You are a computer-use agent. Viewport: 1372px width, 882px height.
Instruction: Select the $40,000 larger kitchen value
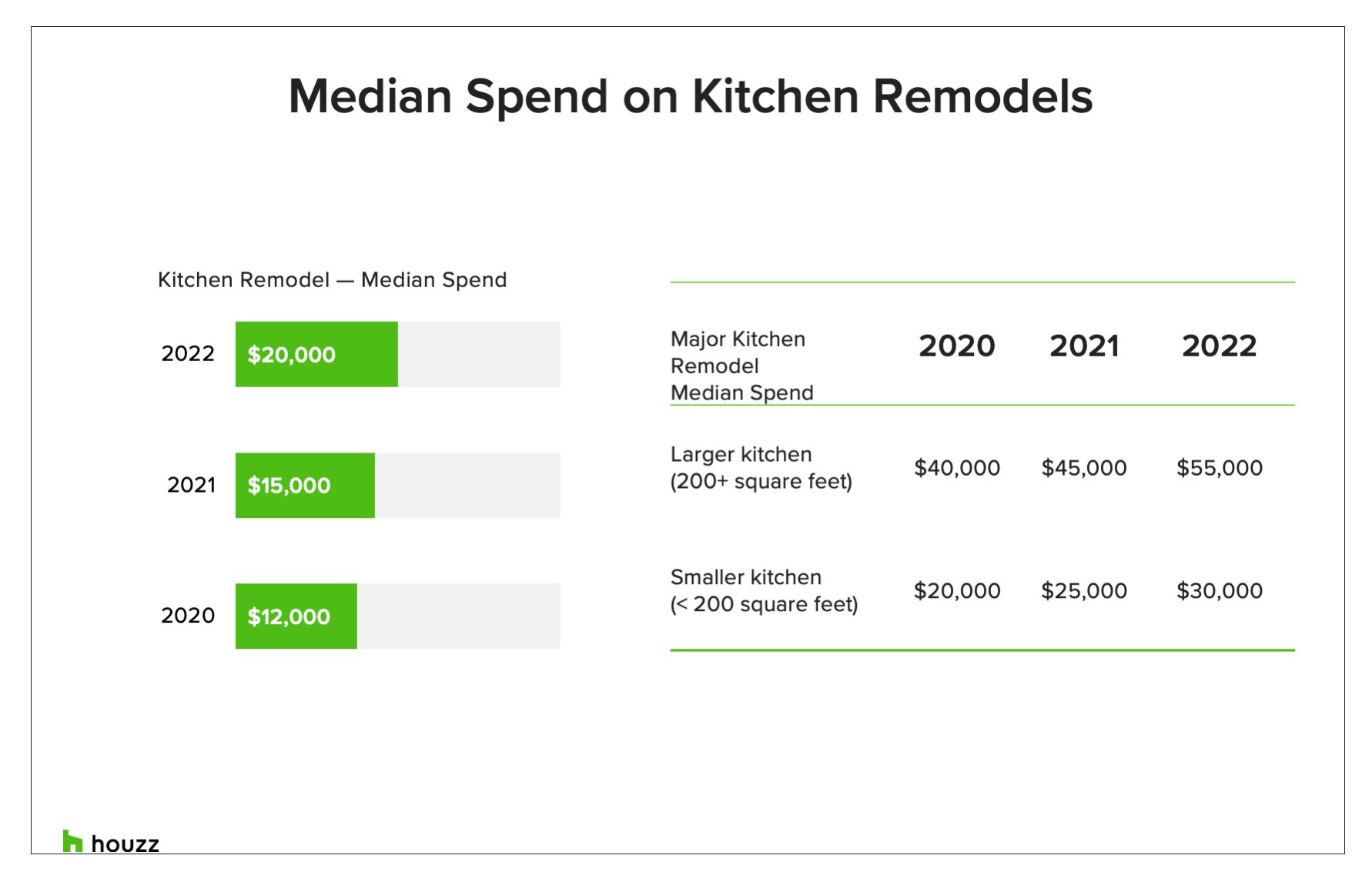point(957,467)
